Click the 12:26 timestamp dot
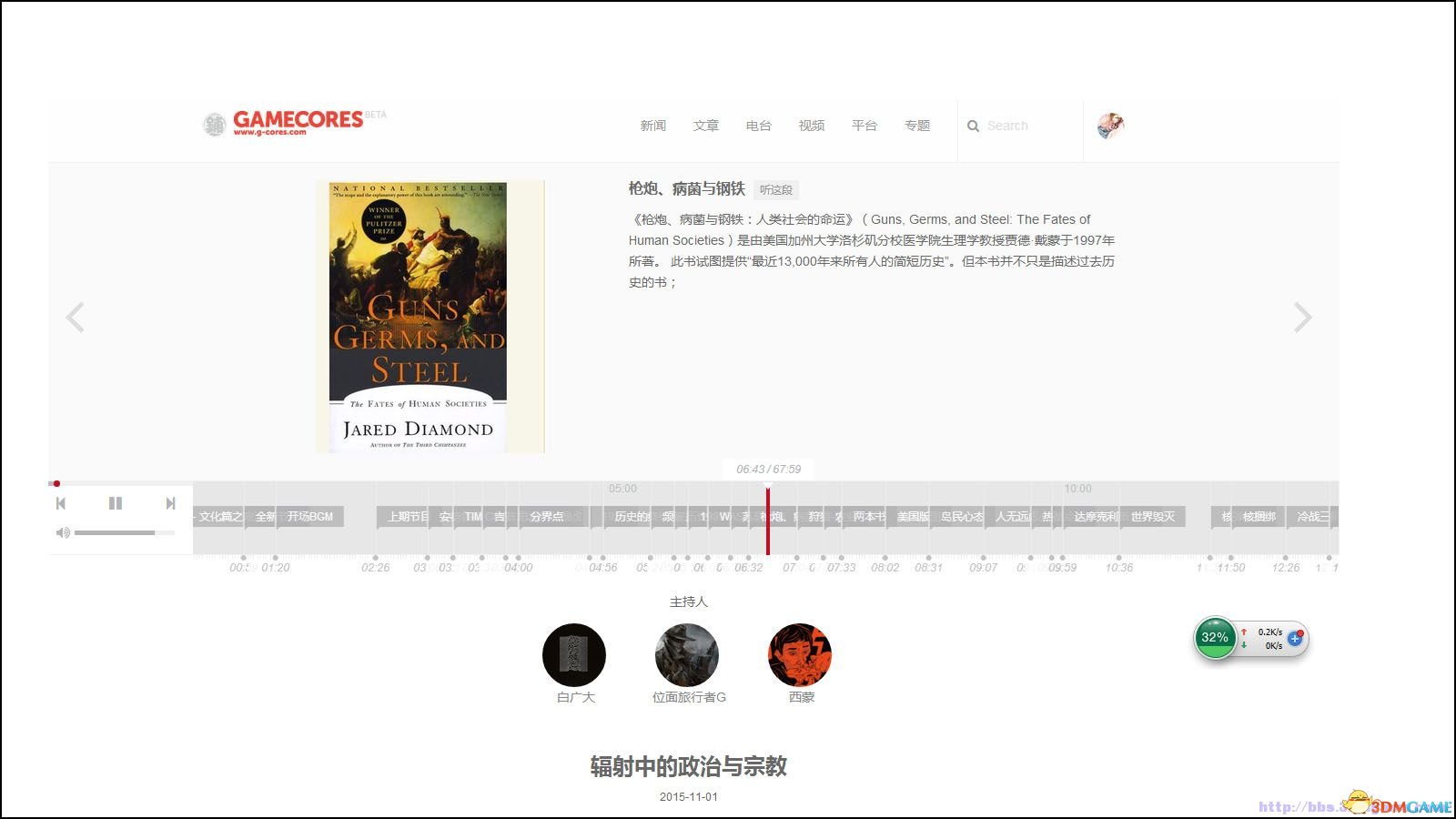The image size is (1456, 819). point(1285,557)
